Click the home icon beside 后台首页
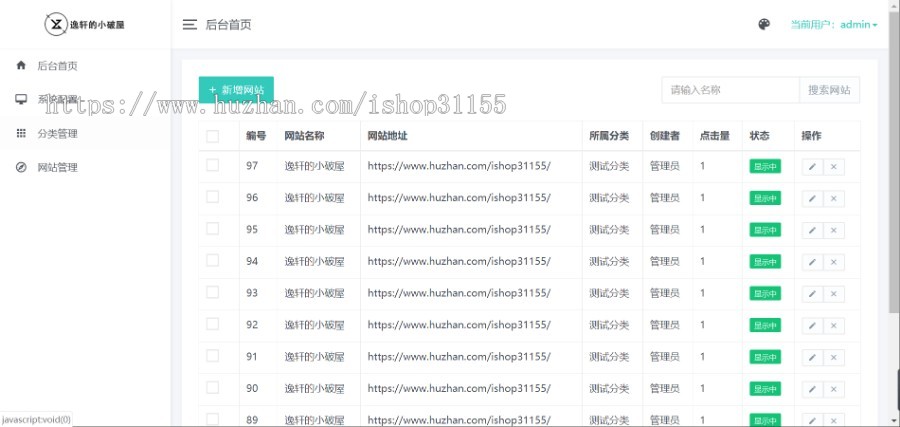 pyautogui.click(x=21, y=65)
